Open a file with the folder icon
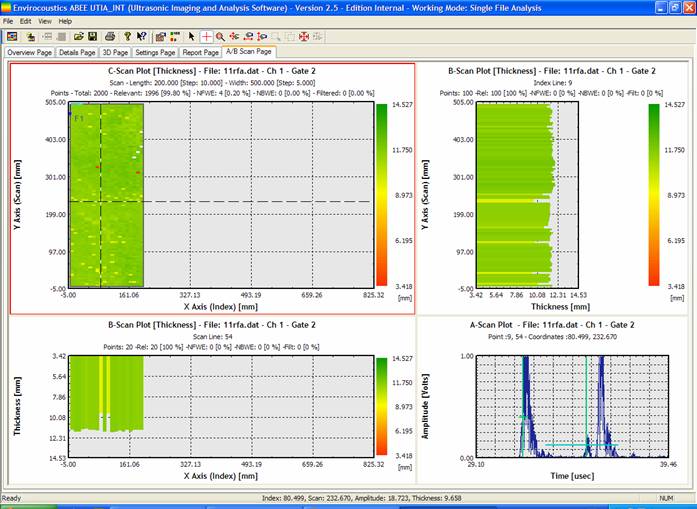The width and height of the screenshot is (697, 509). tap(79, 36)
